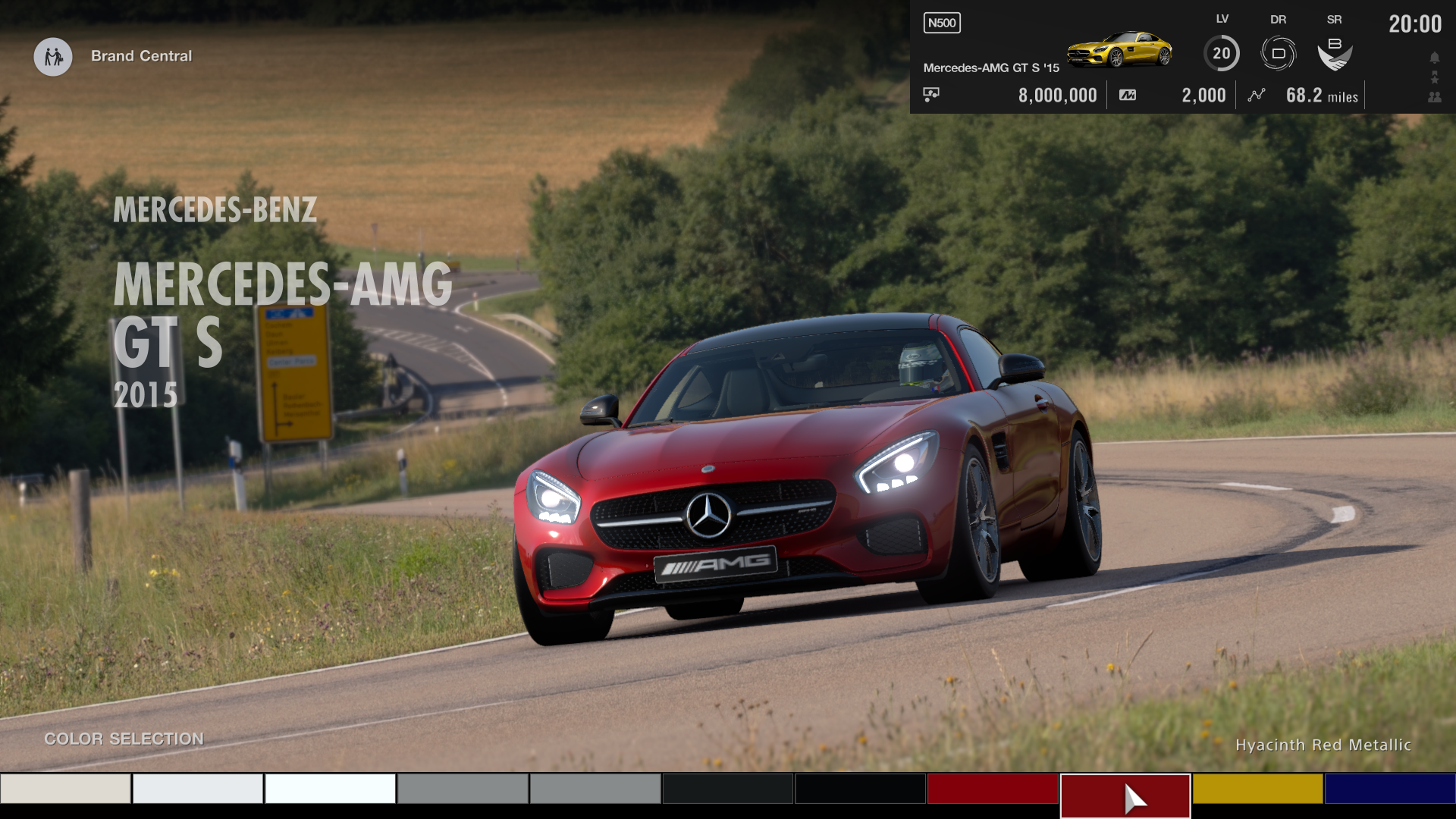
Task: Click the driver level 20 badge
Action: tap(1222, 53)
